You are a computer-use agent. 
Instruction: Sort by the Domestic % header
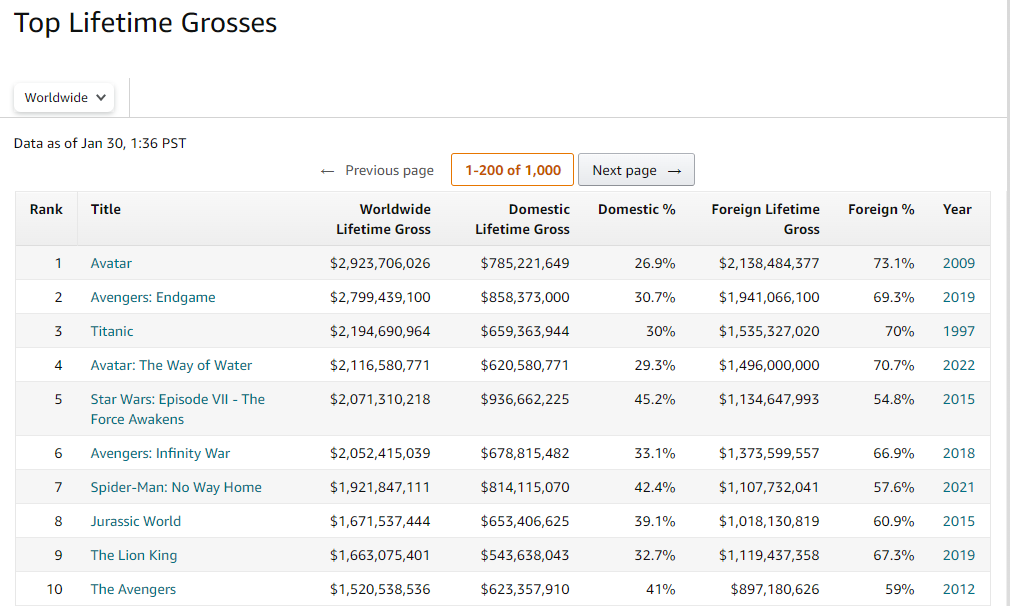pos(636,209)
